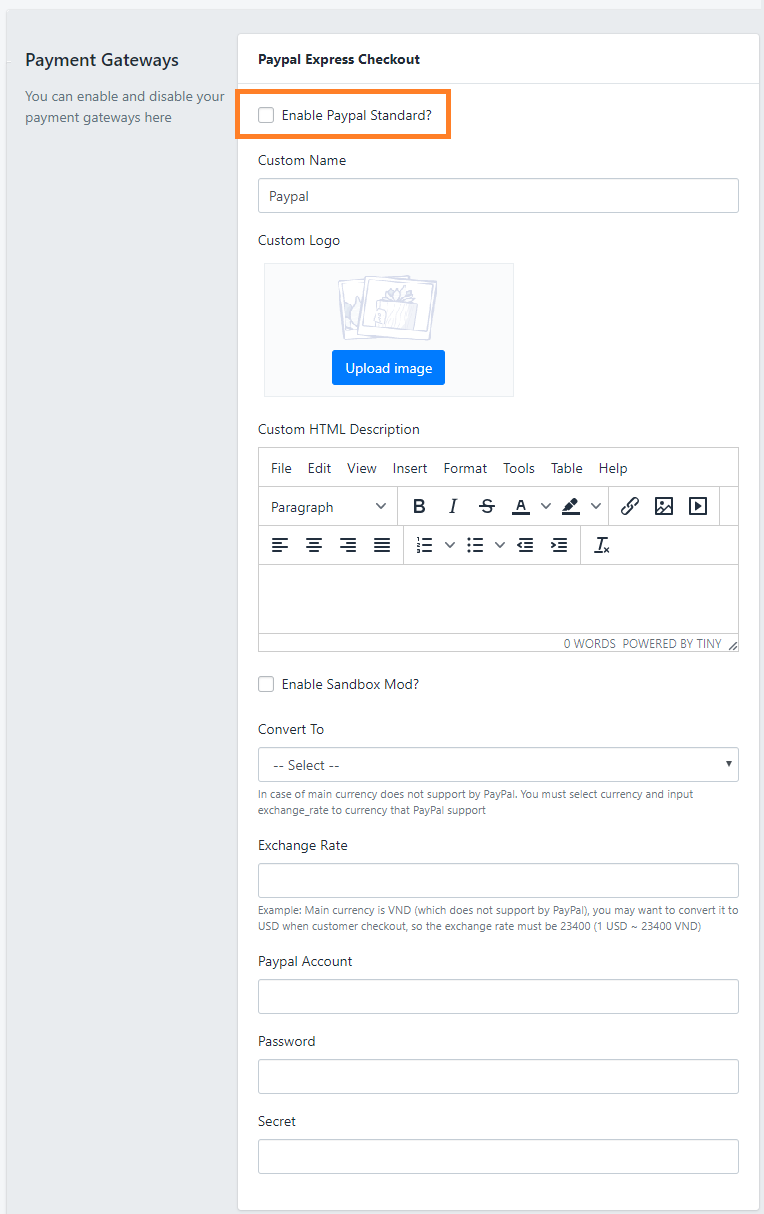Insert media video into editor
Screen dimensions: 764x1214
point(698,506)
